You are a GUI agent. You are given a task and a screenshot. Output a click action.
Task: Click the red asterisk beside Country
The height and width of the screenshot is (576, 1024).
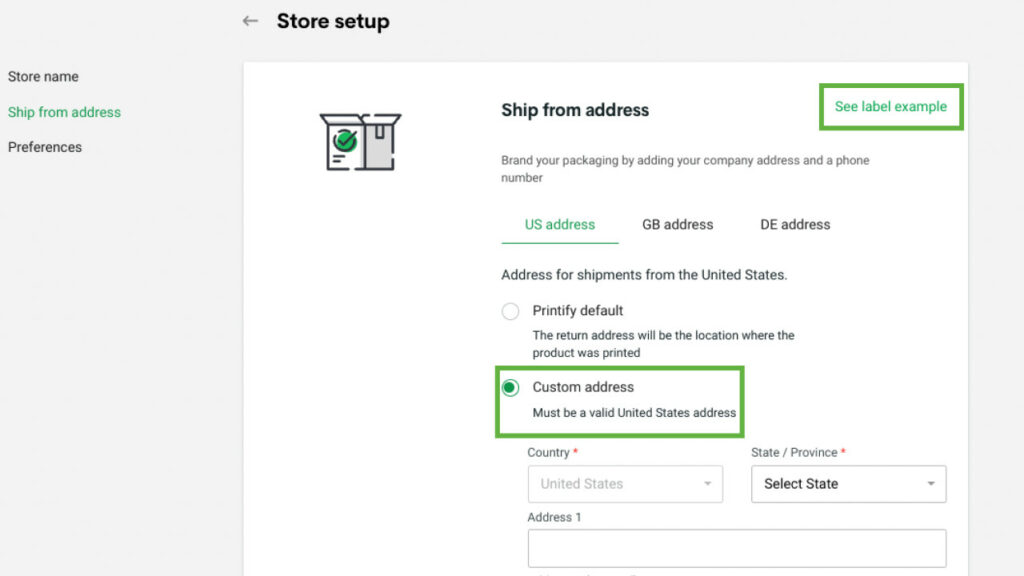578,452
